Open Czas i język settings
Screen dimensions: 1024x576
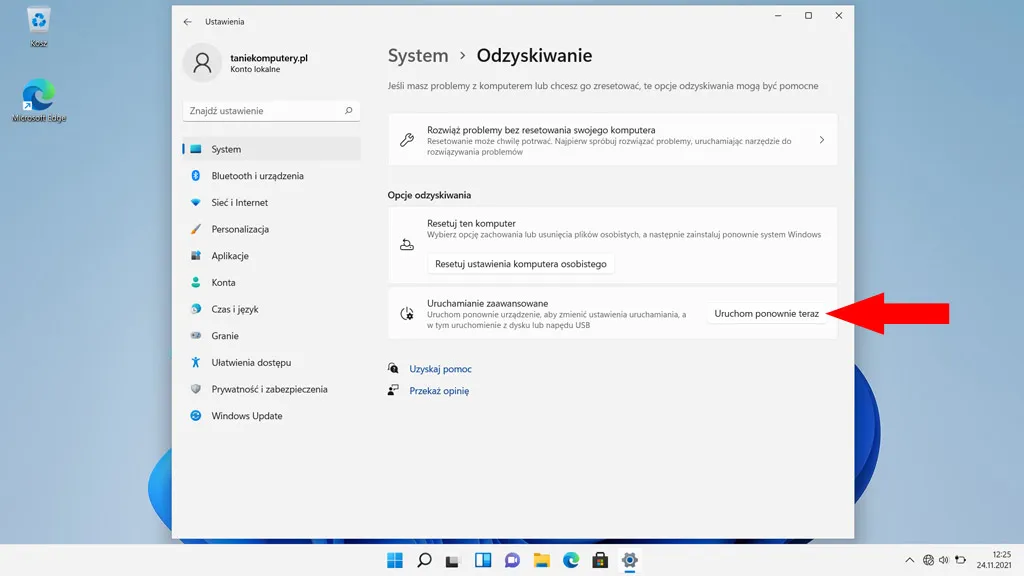pos(271,309)
